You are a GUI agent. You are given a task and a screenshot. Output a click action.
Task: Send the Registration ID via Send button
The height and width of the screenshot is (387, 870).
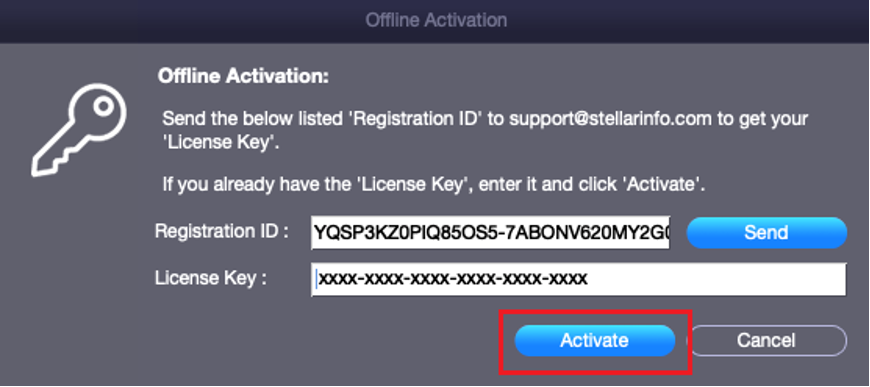click(x=766, y=233)
